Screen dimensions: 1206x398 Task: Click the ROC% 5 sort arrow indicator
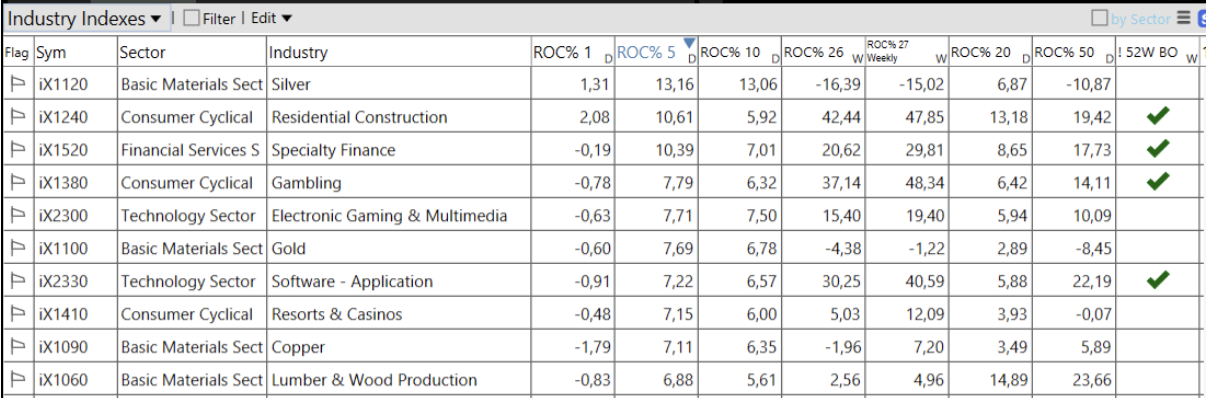688,42
